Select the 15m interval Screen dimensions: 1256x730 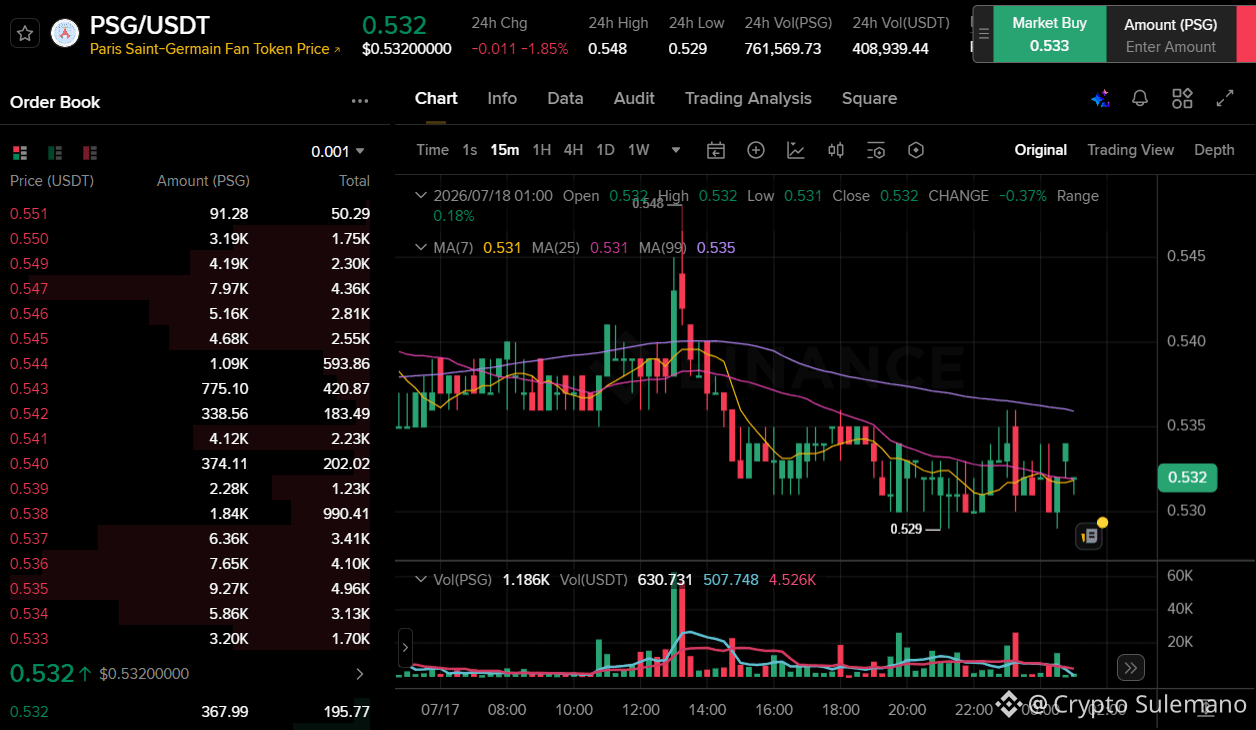(x=504, y=150)
